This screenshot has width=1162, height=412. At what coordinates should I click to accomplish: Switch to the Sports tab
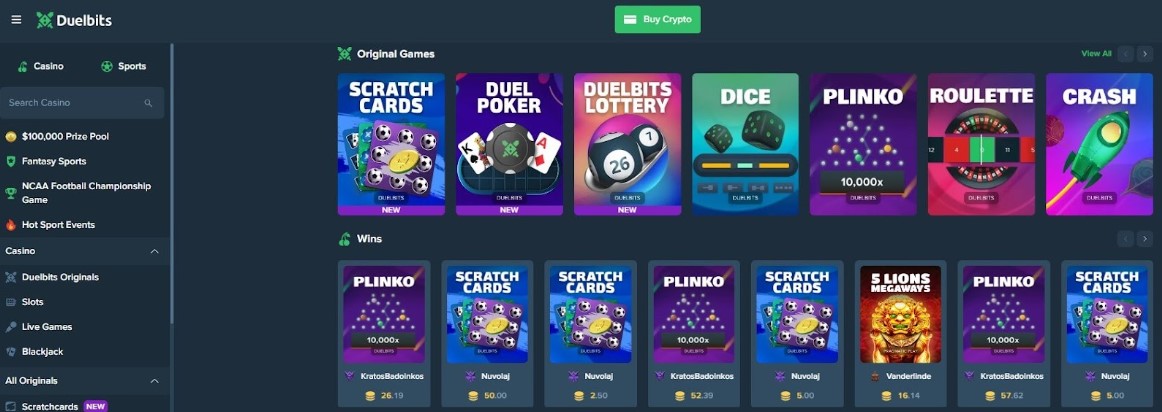tap(123, 66)
